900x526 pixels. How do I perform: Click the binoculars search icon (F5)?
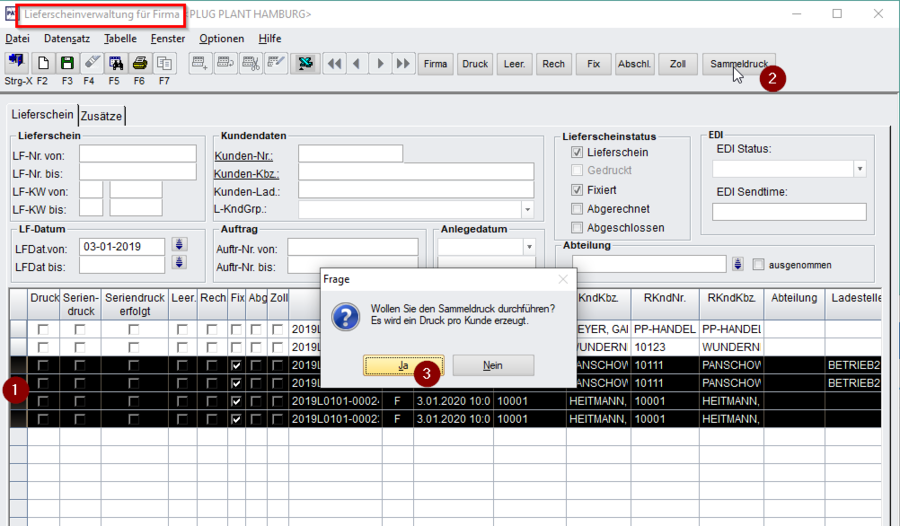116,63
